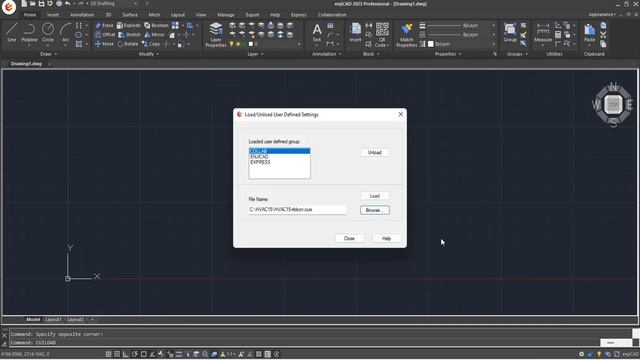Image resolution: width=640 pixels, height=360 pixels.
Task: Click the TOP face of view cube
Action: click(613, 105)
